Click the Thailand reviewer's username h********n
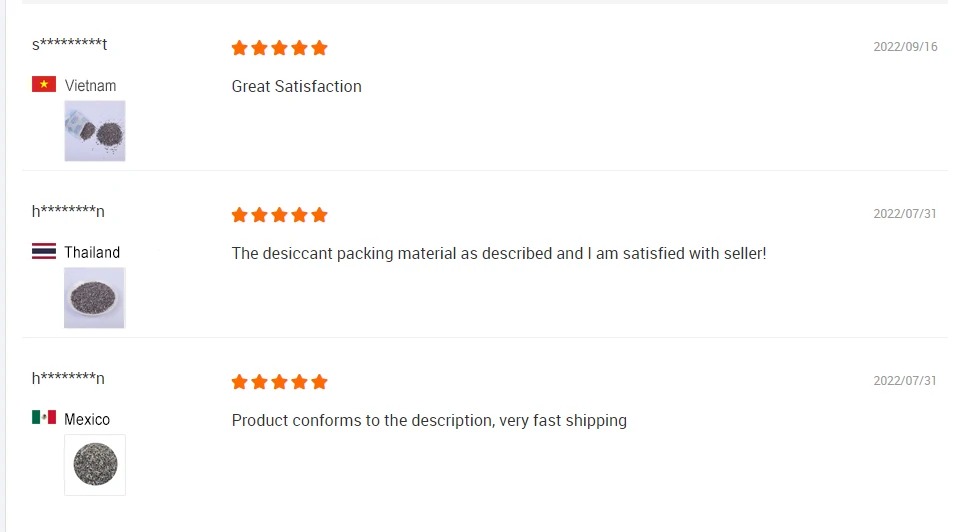The height and width of the screenshot is (532, 962). (68, 211)
